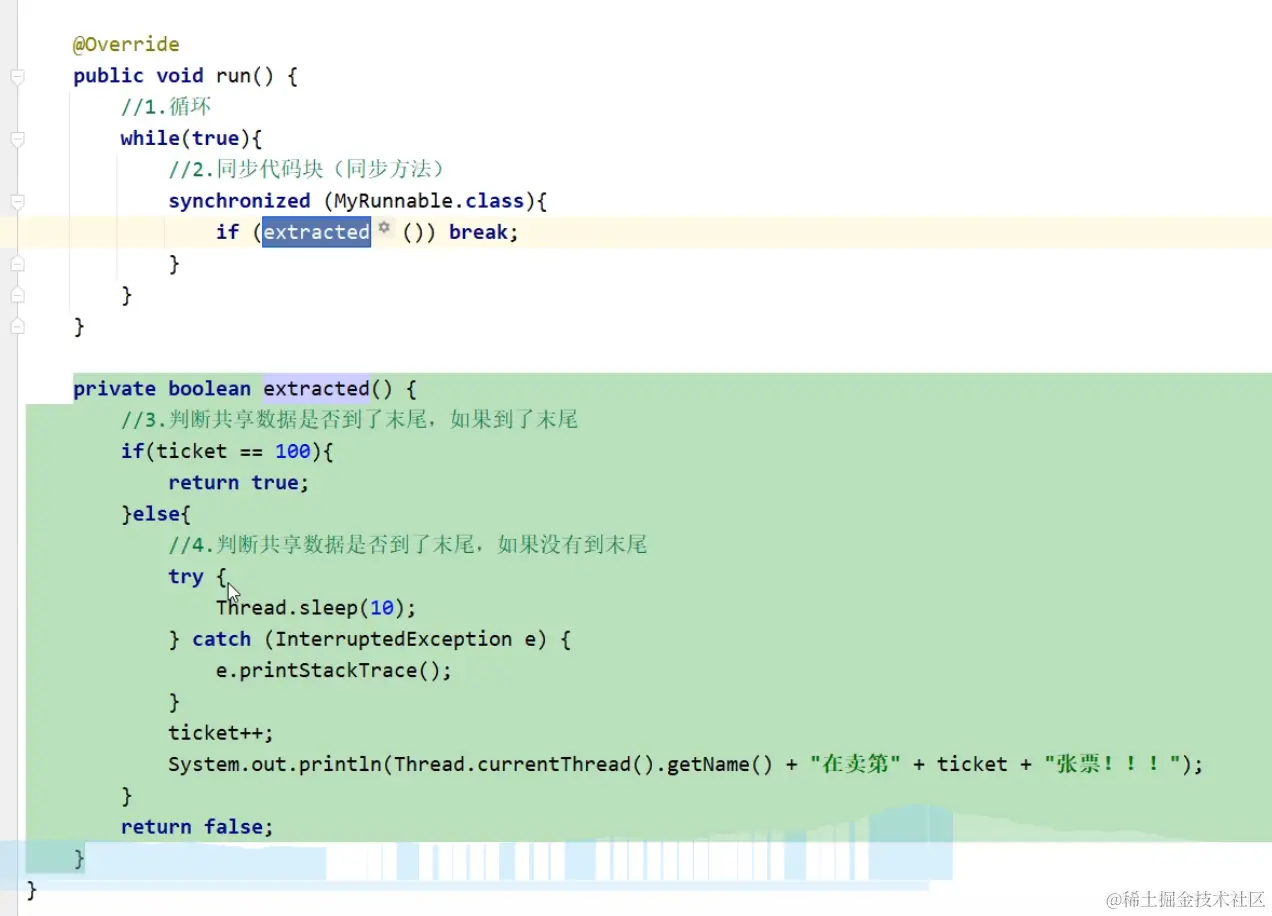Click fold-end marker closing the while loop
The image size is (1272, 916).
point(16,295)
